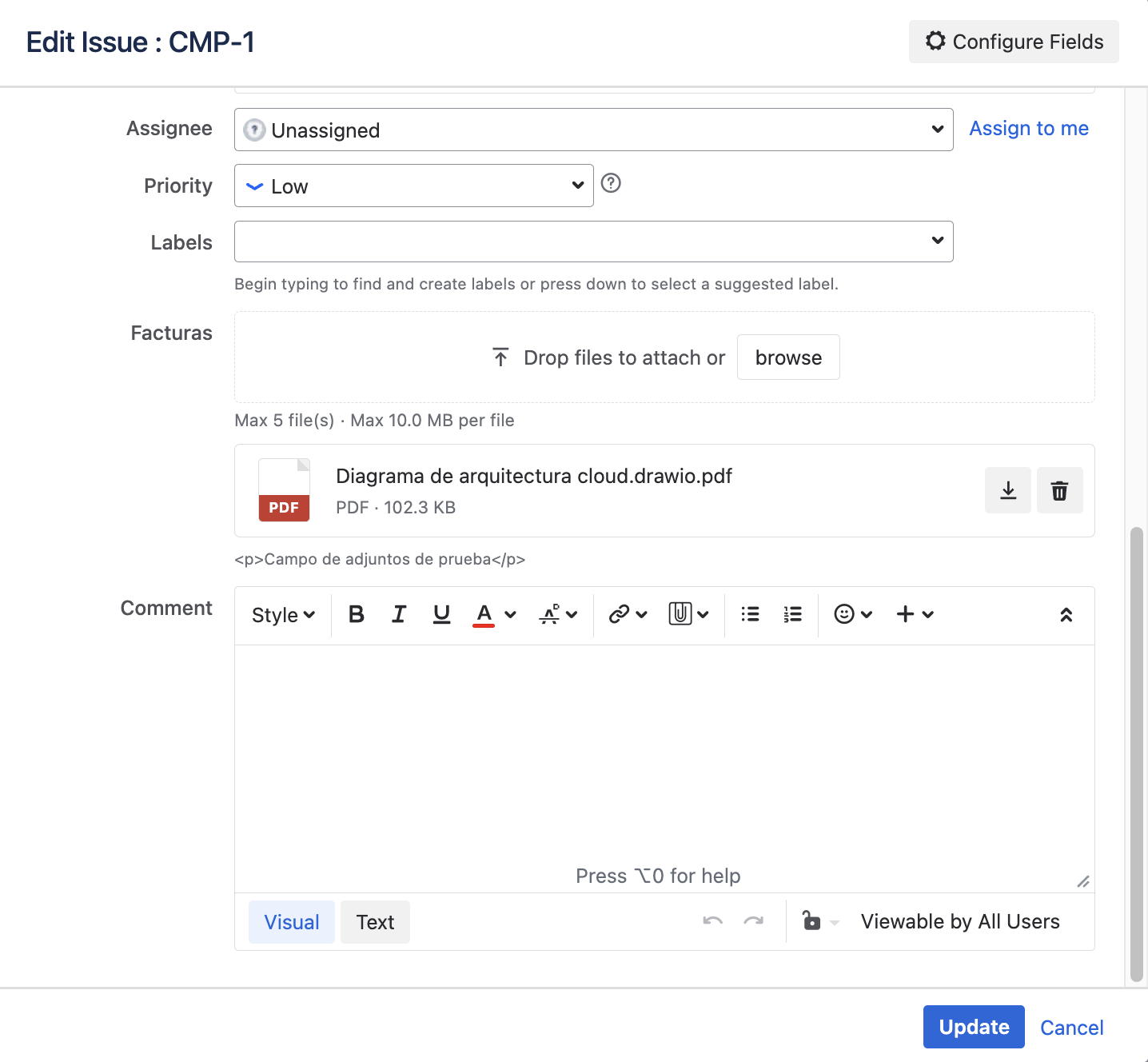Toggle bold formatting in comment toolbar
This screenshot has width=1148, height=1062.
(x=357, y=614)
